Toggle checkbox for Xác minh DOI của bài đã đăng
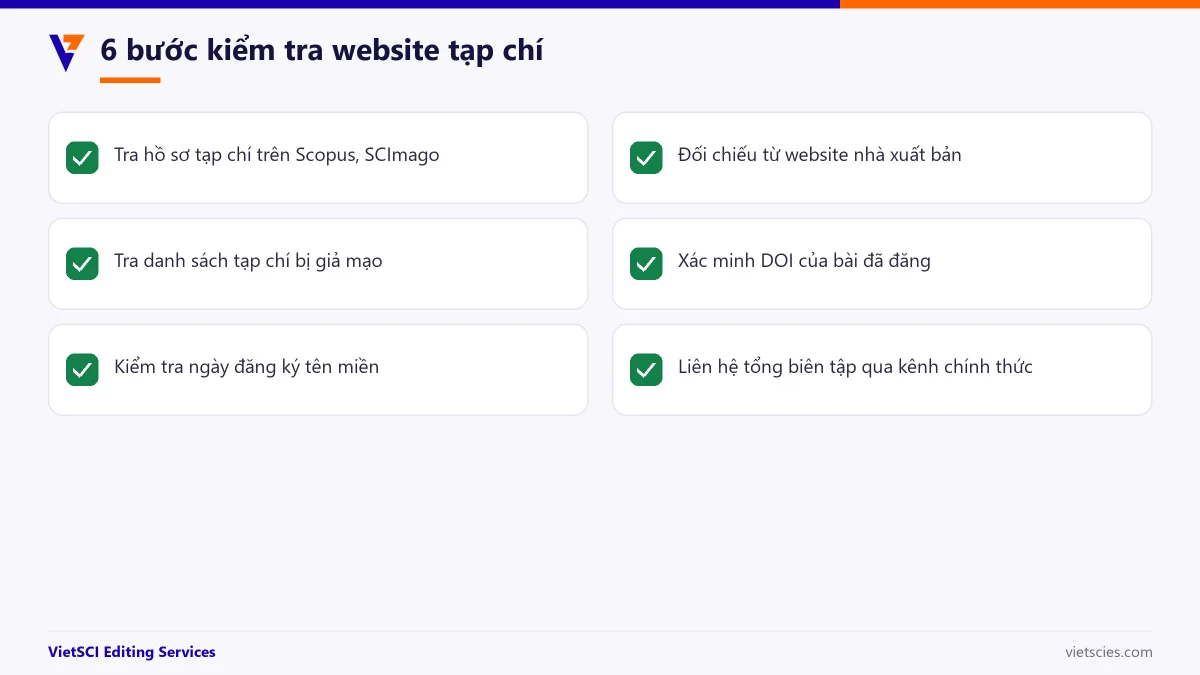The height and width of the screenshot is (675, 1200). pyautogui.click(x=646, y=264)
